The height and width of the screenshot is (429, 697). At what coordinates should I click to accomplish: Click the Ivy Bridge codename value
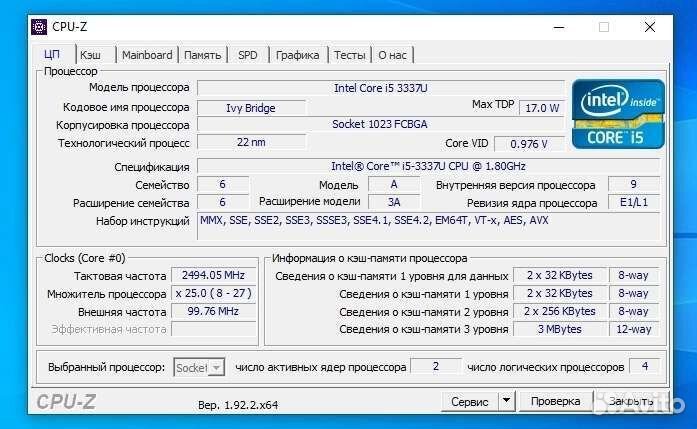coord(251,108)
